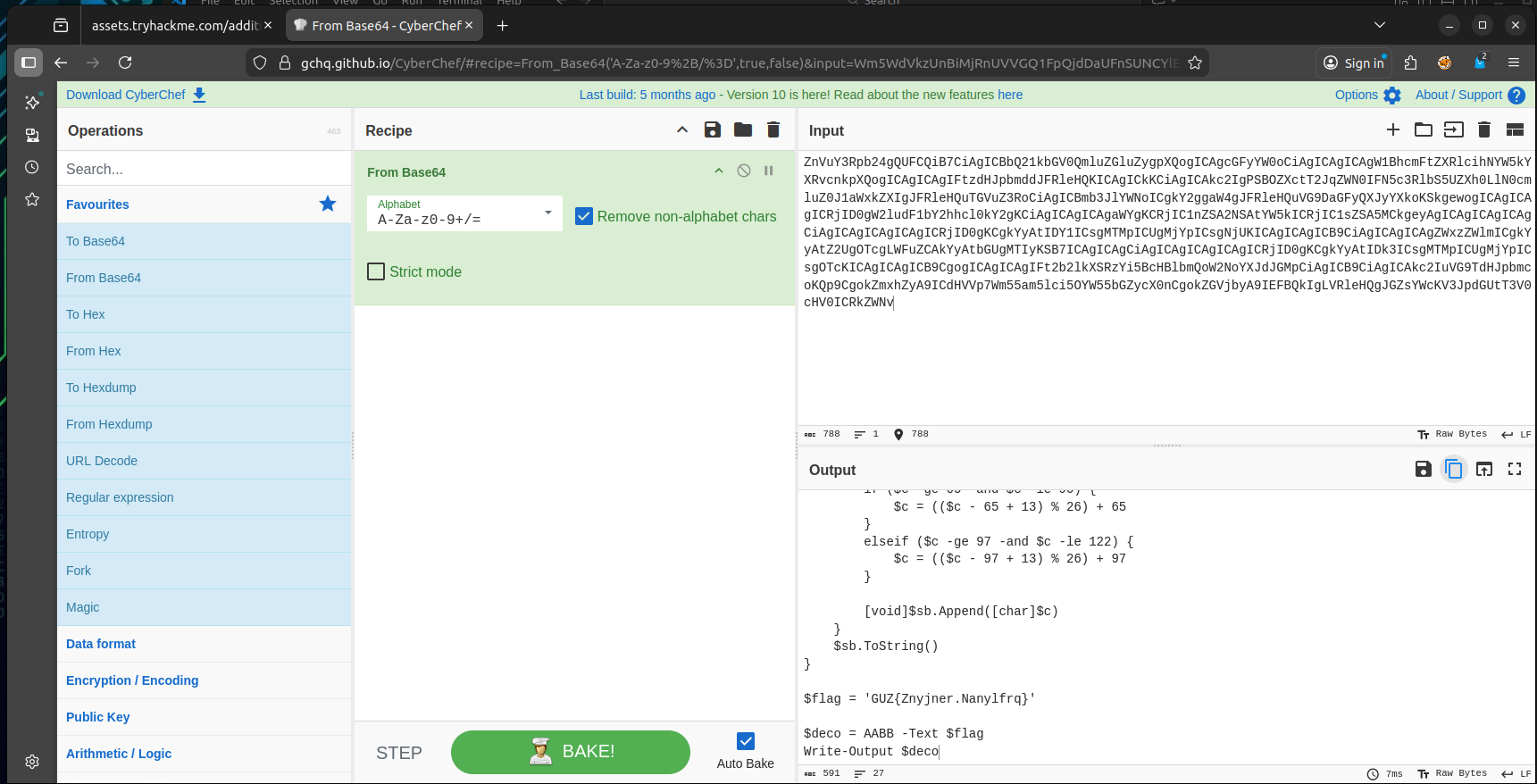List all browser tabs
The image size is (1537, 784).
[x=1380, y=25]
